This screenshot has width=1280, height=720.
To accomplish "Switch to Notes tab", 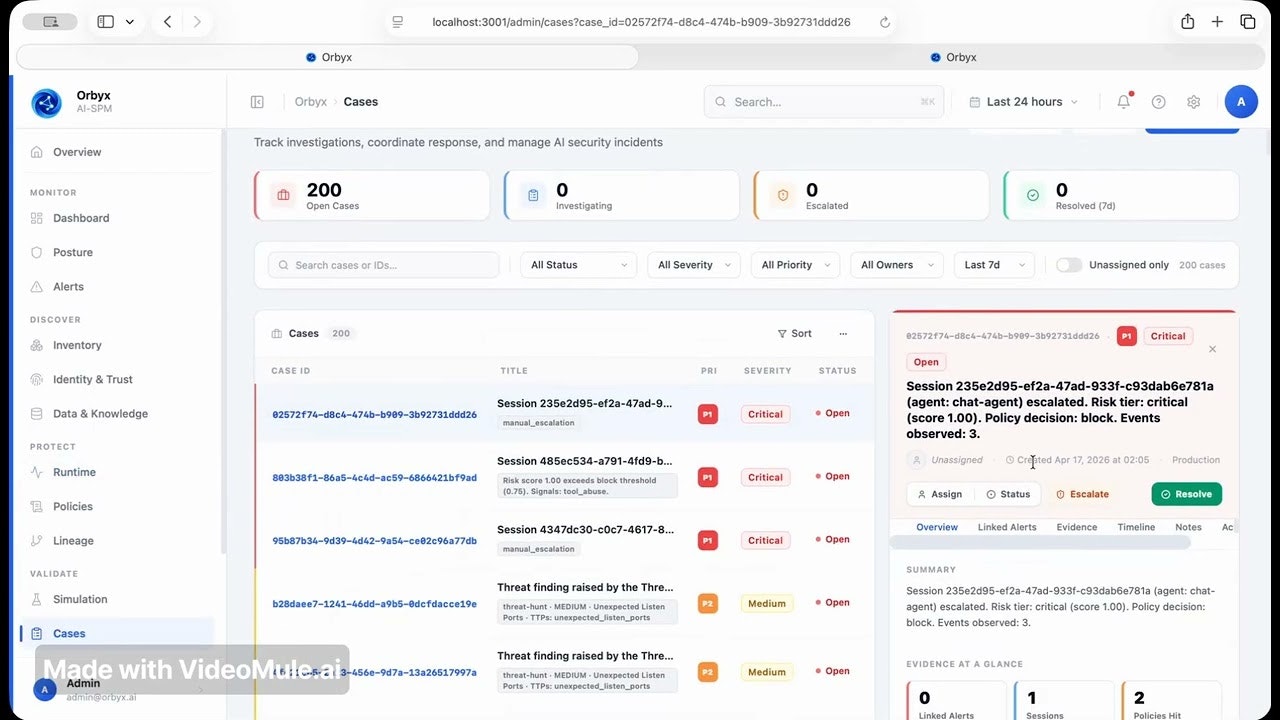I will coord(1188,527).
